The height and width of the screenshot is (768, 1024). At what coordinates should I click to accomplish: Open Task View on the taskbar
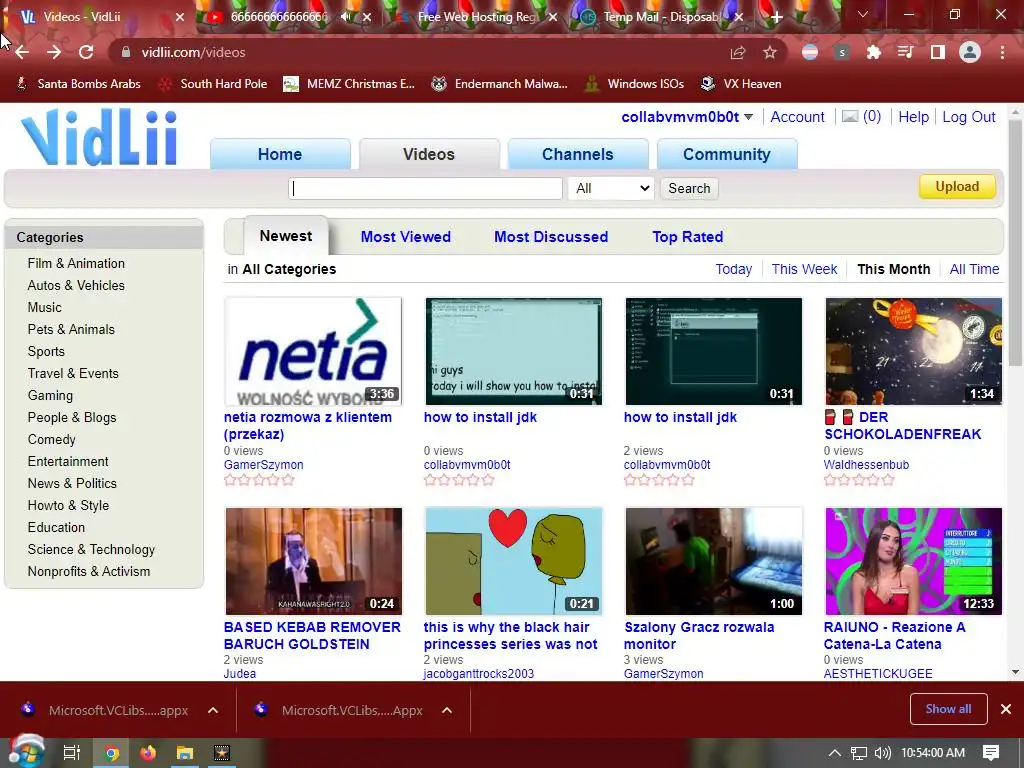pyautogui.click(x=72, y=753)
